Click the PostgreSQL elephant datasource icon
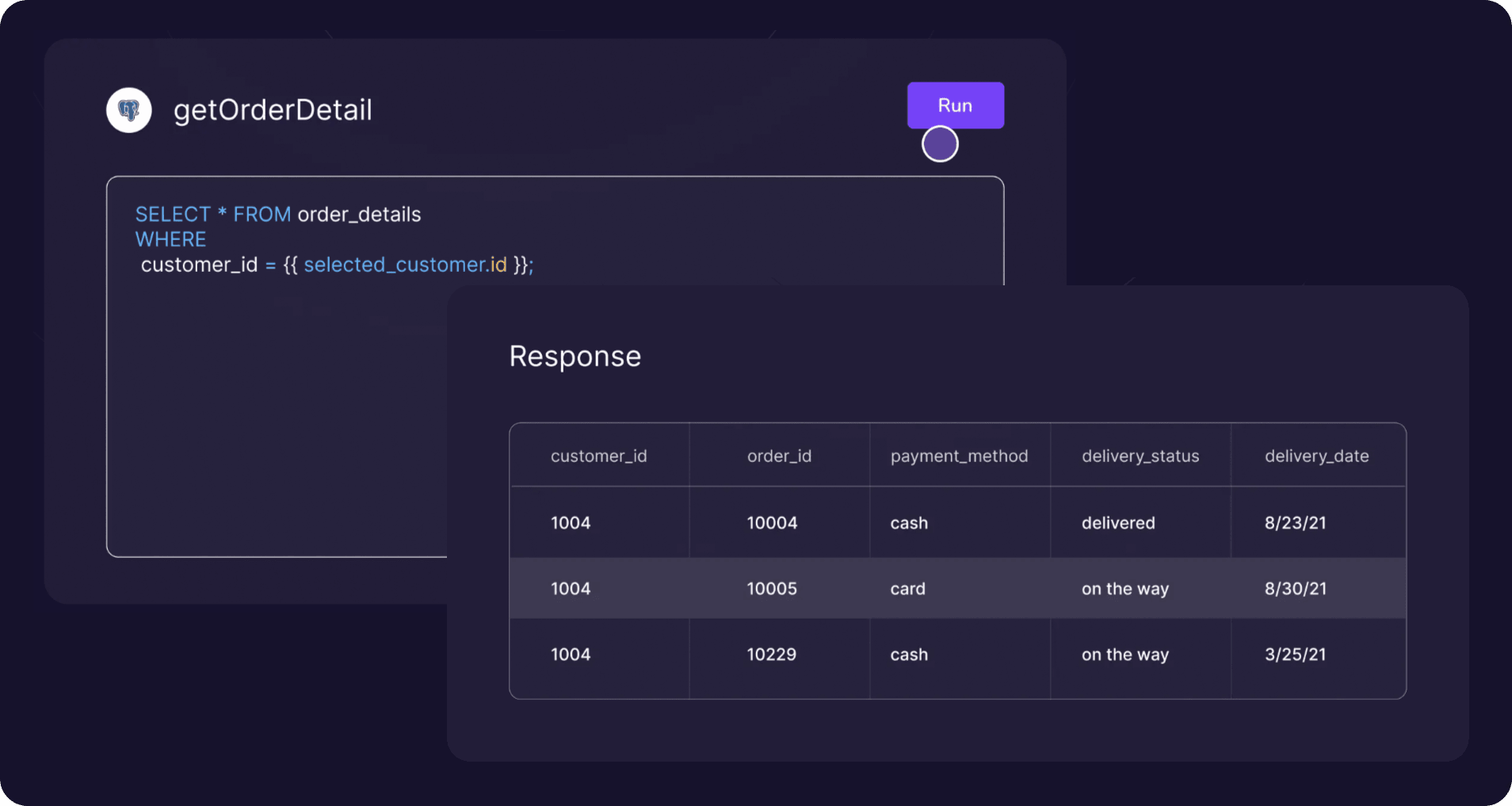 click(x=129, y=110)
